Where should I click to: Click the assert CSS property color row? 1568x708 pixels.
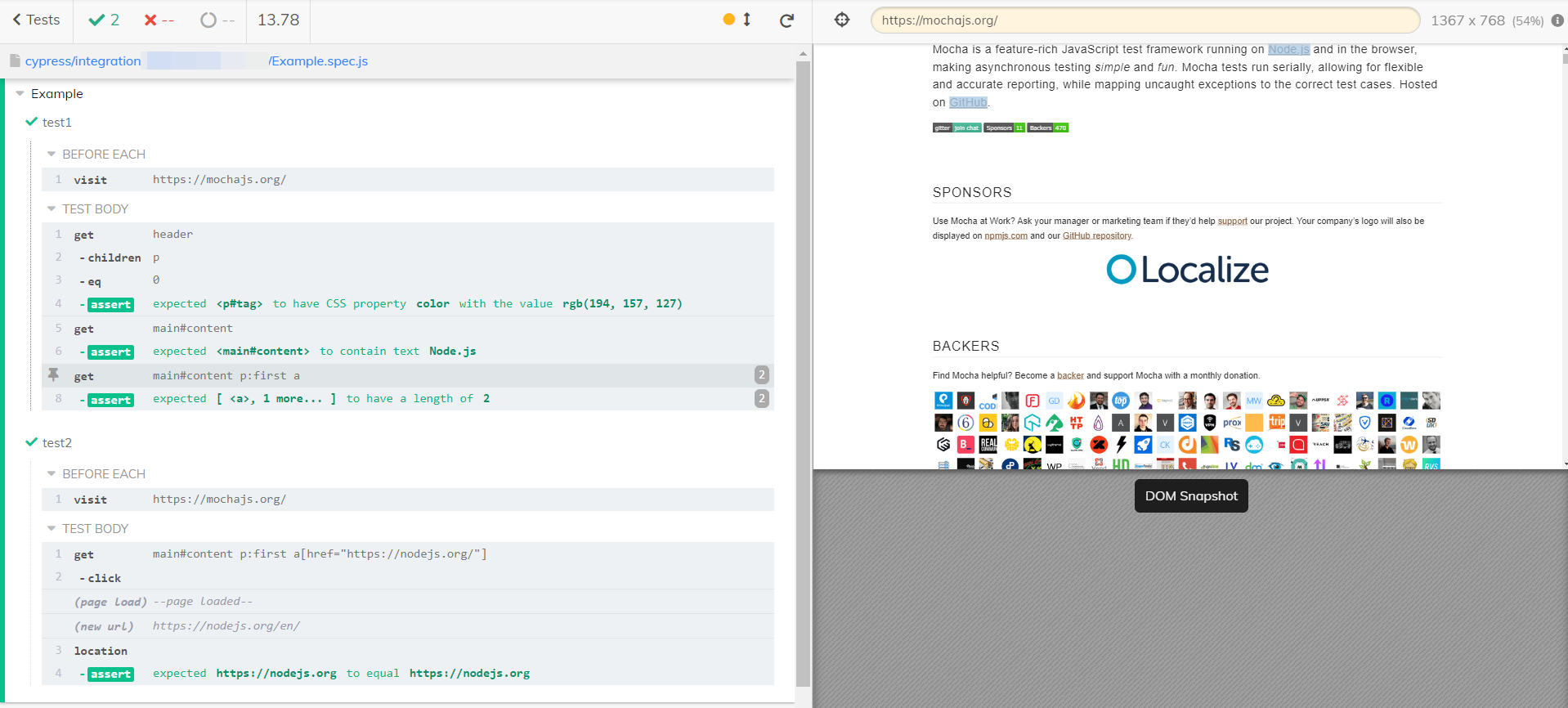[x=408, y=304]
